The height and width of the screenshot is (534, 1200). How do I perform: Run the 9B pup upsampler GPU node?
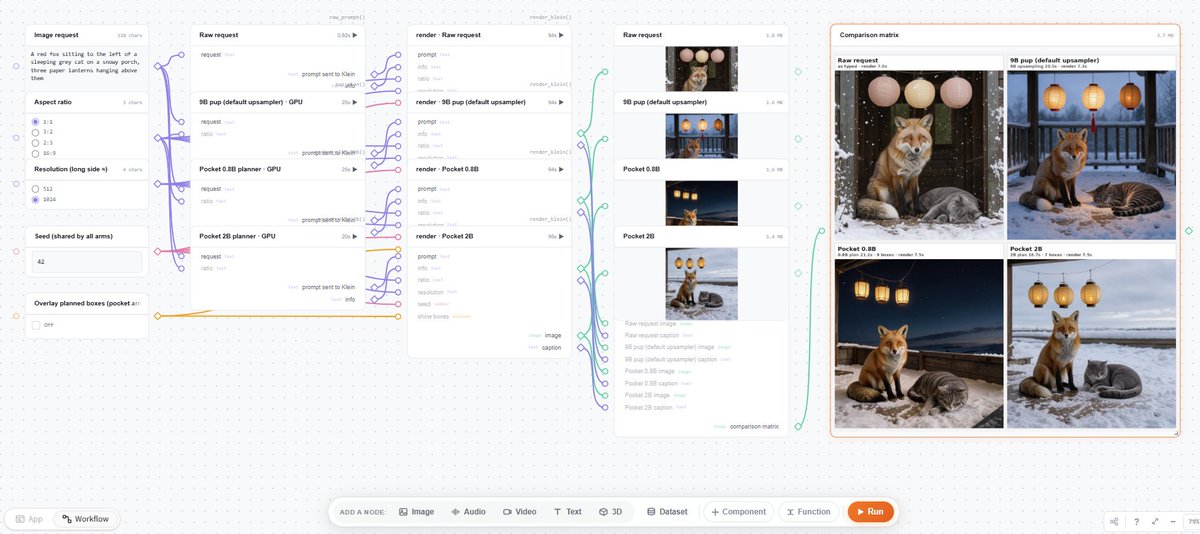pos(354,102)
